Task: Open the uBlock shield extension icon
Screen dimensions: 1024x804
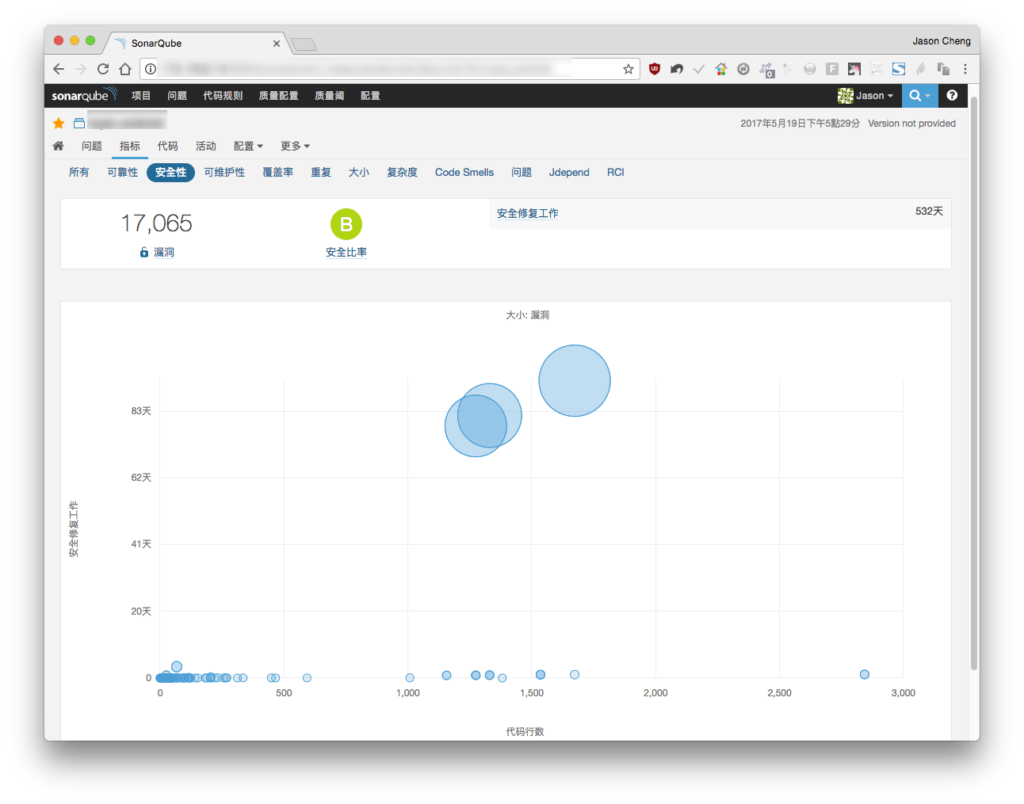Action: [x=654, y=69]
